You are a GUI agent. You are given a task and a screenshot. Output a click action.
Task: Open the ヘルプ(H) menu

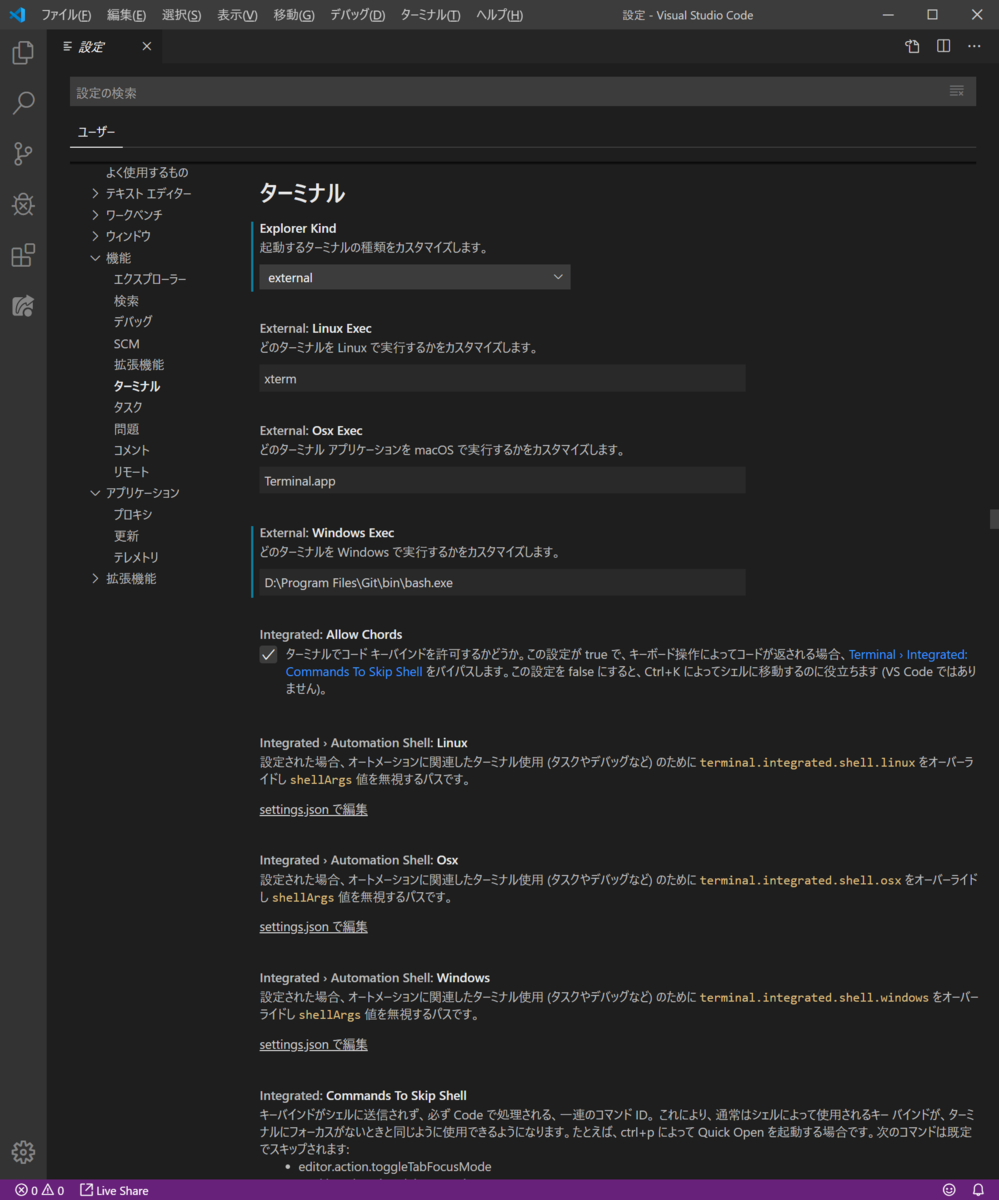click(x=499, y=15)
